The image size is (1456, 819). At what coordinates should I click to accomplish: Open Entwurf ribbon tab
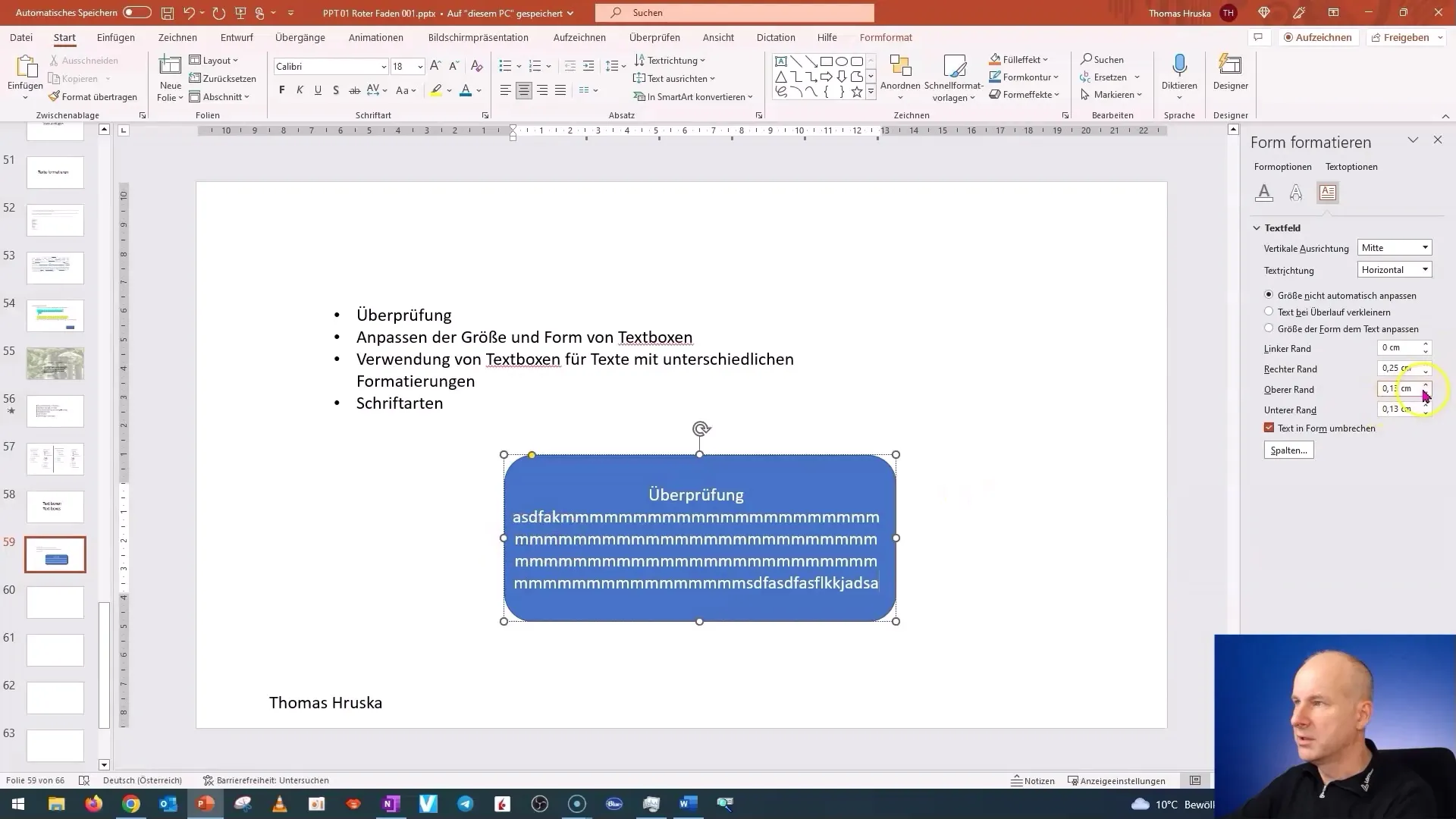237,37
